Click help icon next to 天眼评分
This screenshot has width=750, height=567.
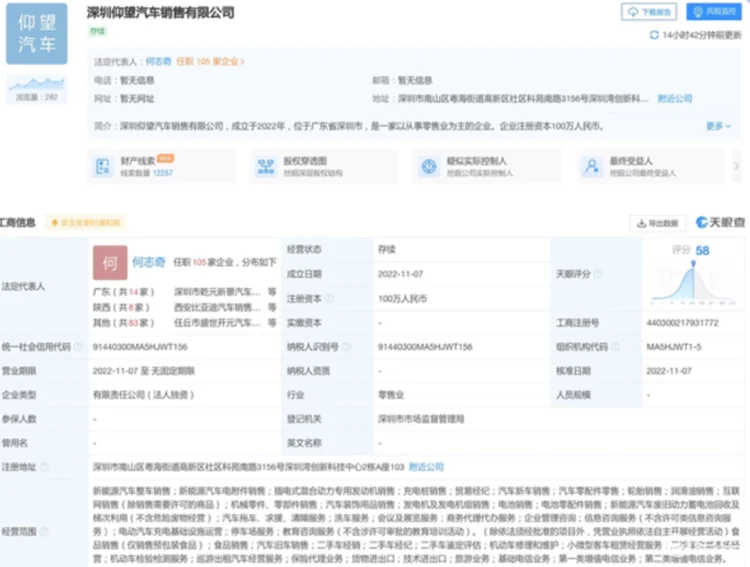tap(598, 274)
